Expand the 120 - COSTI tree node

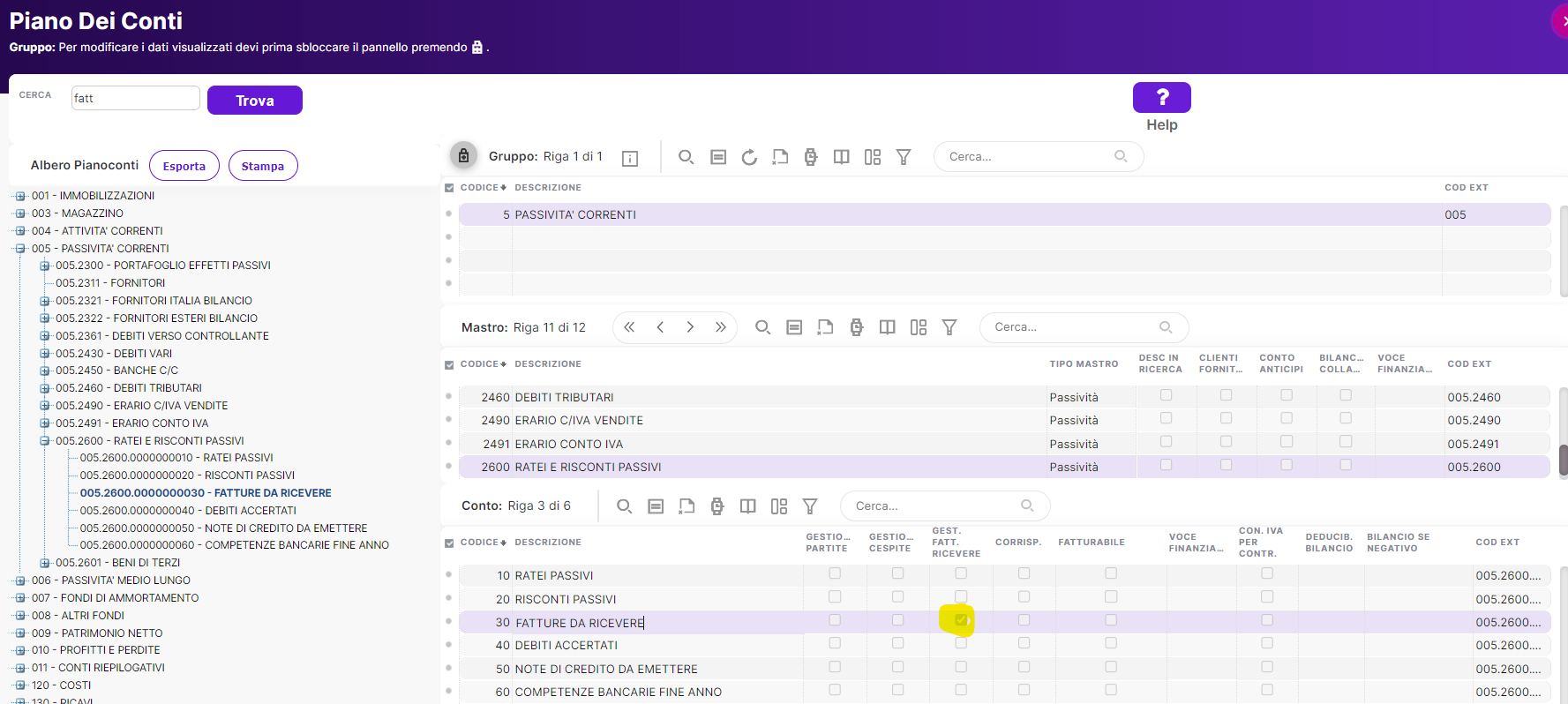(20, 685)
